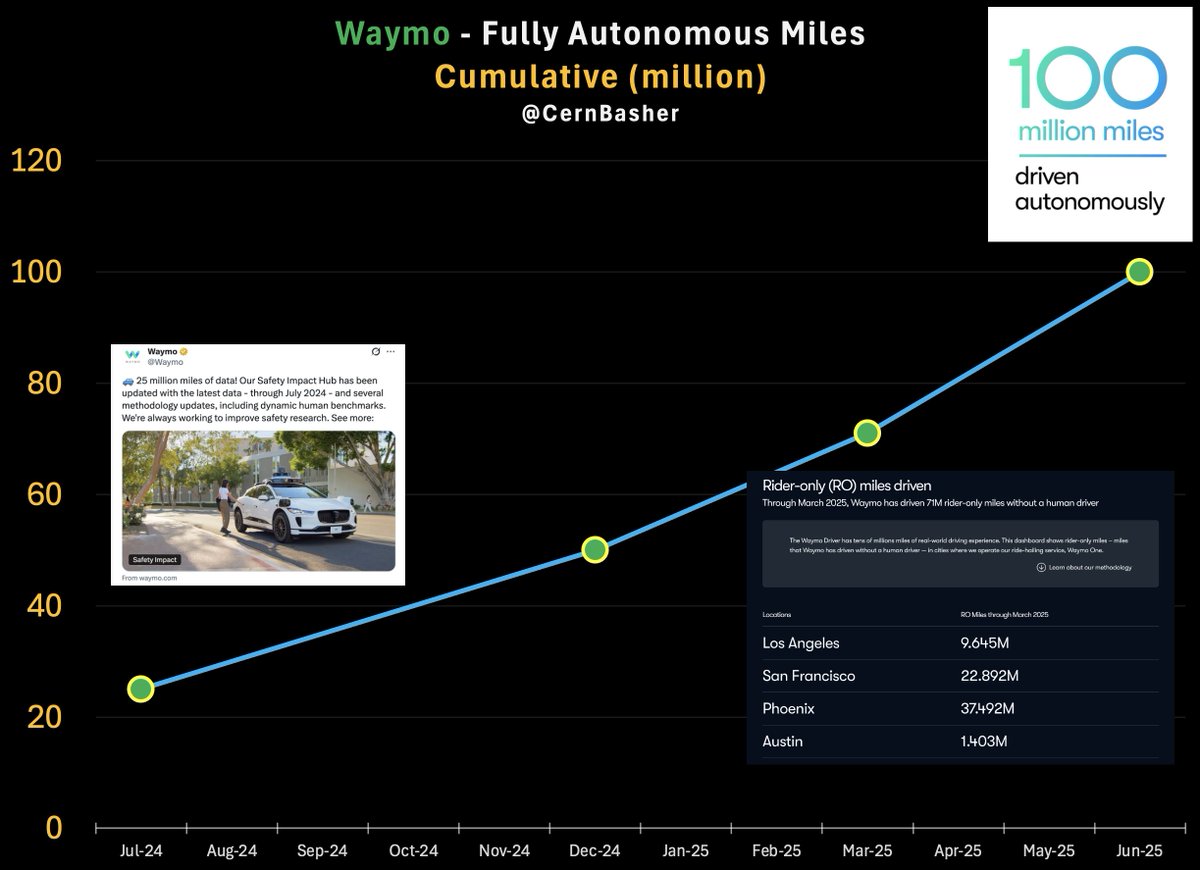Click the 'Jun-25' x-axis label

tap(1139, 851)
